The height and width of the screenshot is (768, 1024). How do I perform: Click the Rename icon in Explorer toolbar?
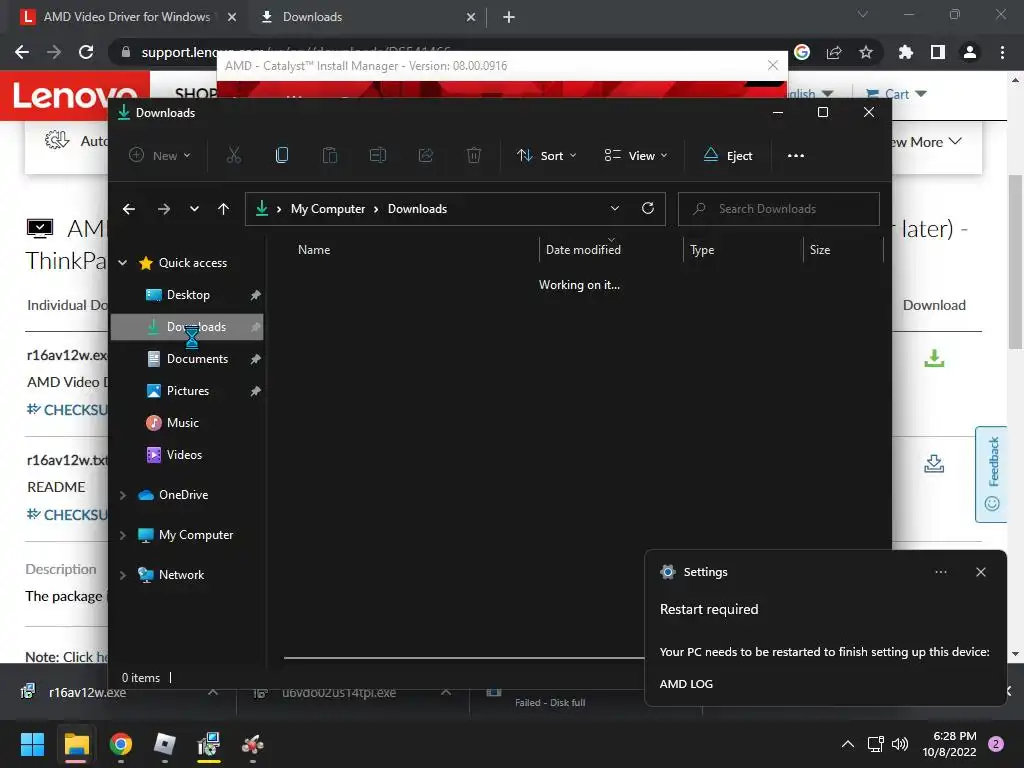coord(377,155)
